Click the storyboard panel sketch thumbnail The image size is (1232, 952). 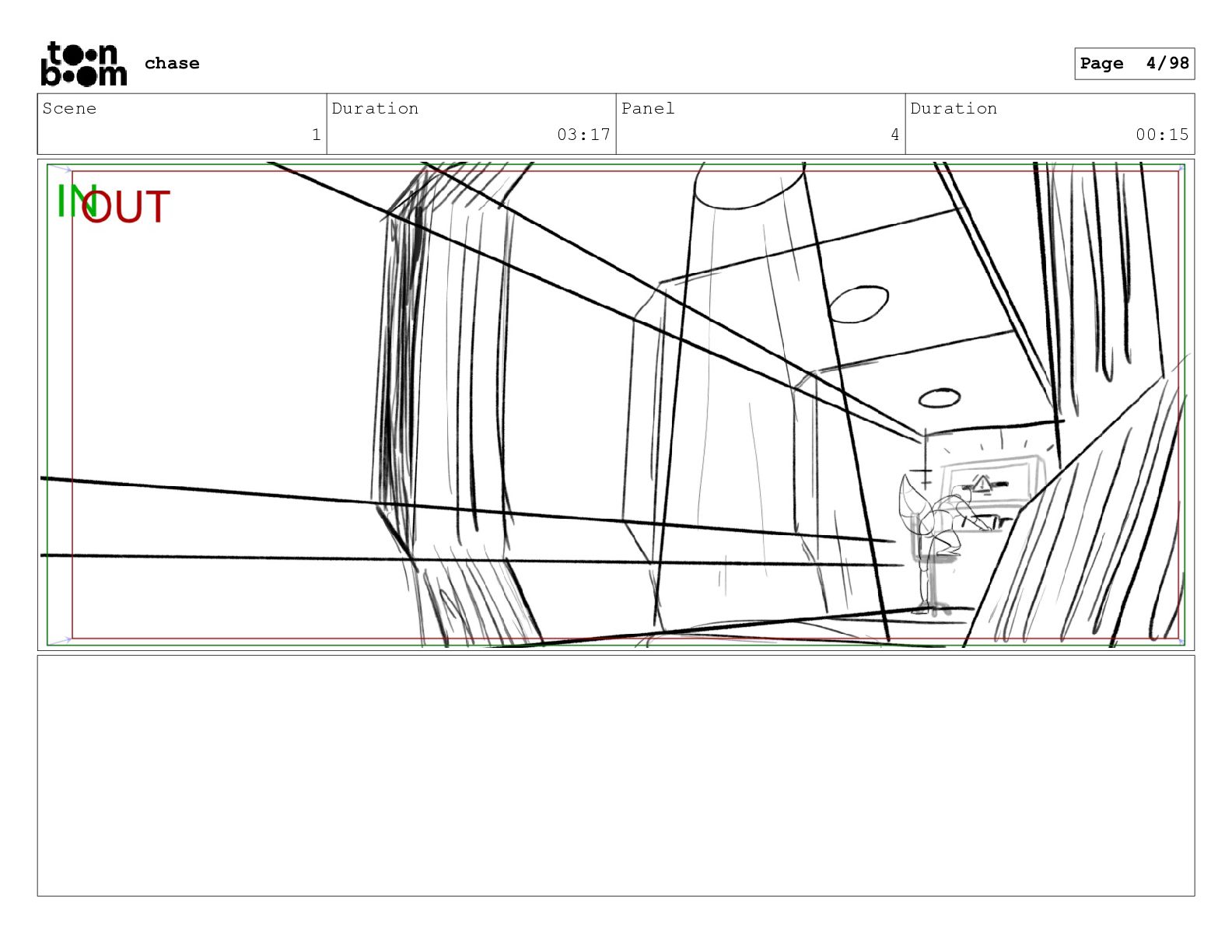616,404
